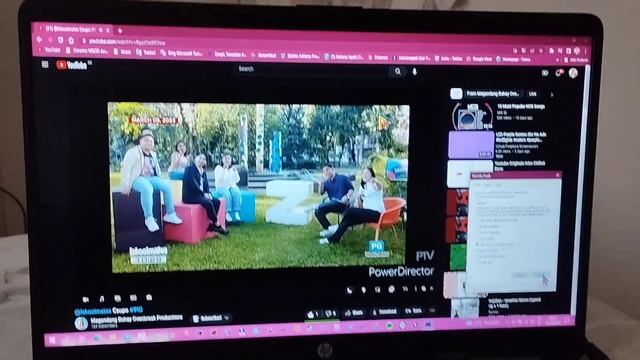Open the Homepage - Canva bookmark

(x=513, y=60)
